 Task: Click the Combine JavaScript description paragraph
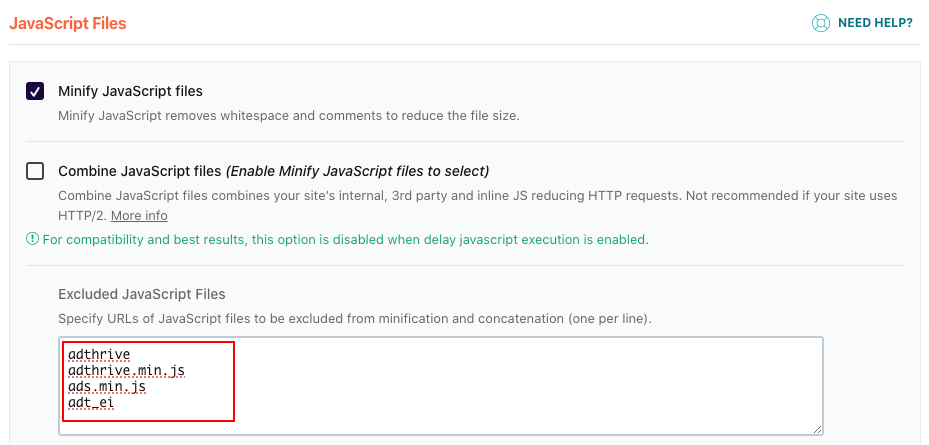point(478,206)
